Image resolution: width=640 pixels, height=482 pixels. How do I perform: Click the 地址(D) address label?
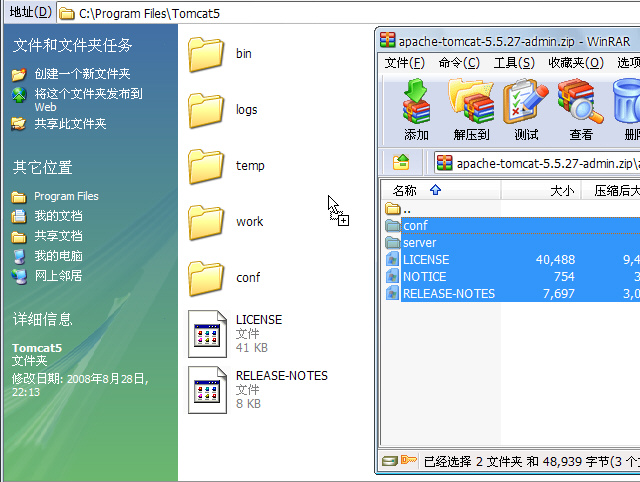tap(31, 12)
